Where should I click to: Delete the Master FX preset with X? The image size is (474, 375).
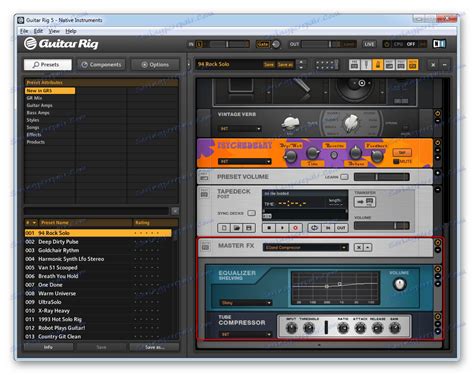point(358,247)
